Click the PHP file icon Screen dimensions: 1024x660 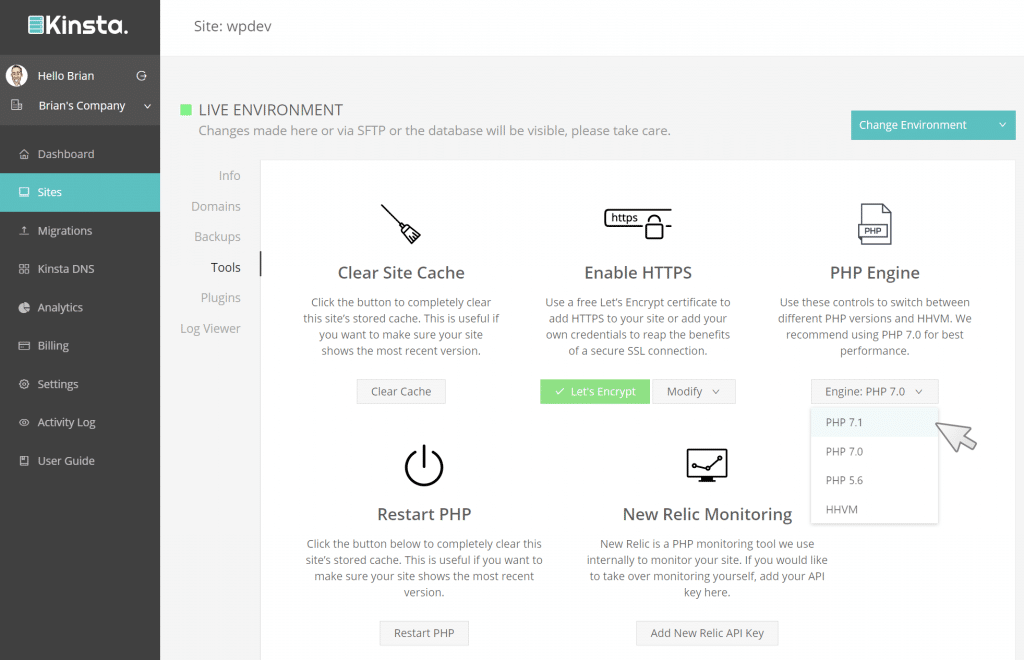(874, 224)
